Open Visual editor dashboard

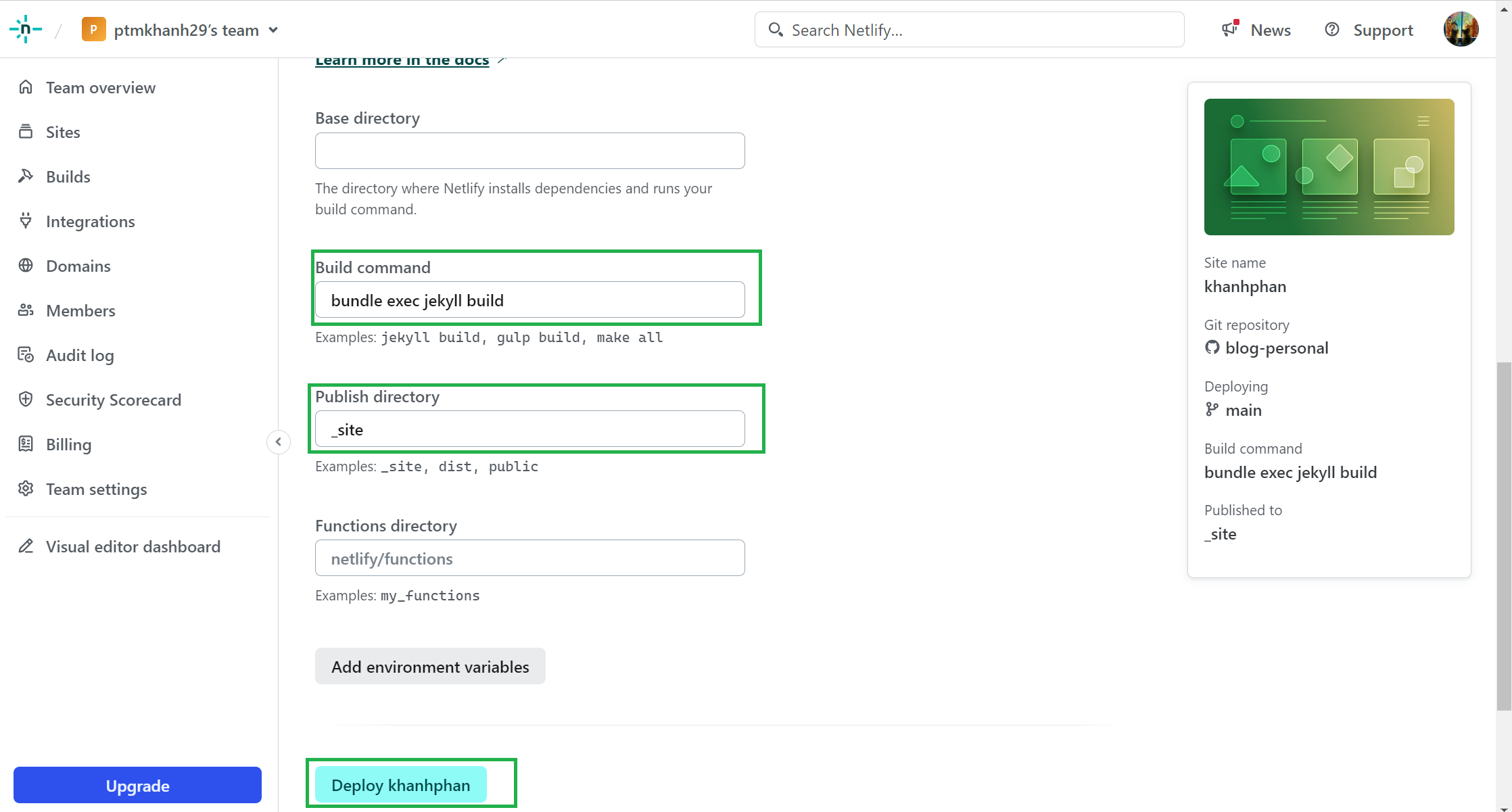pos(133,546)
